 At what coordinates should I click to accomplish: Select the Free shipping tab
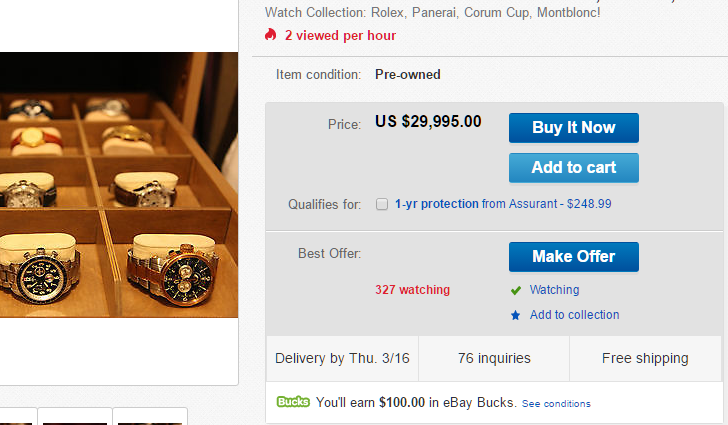tap(645, 358)
